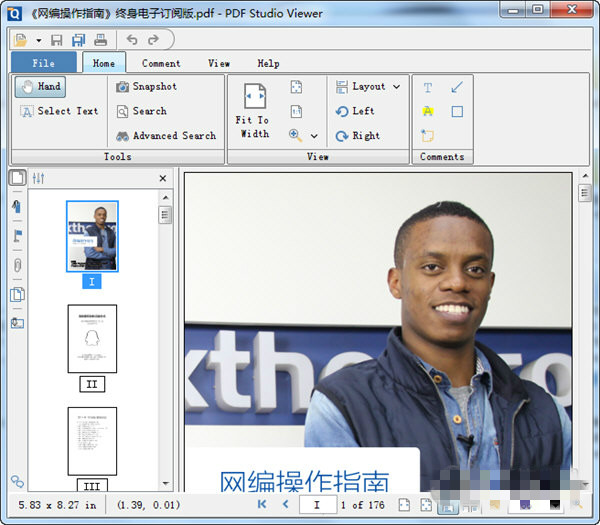This screenshot has width=600, height=525.
Task: Open the View ribbon tab
Action: pyautogui.click(x=219, y=63)
